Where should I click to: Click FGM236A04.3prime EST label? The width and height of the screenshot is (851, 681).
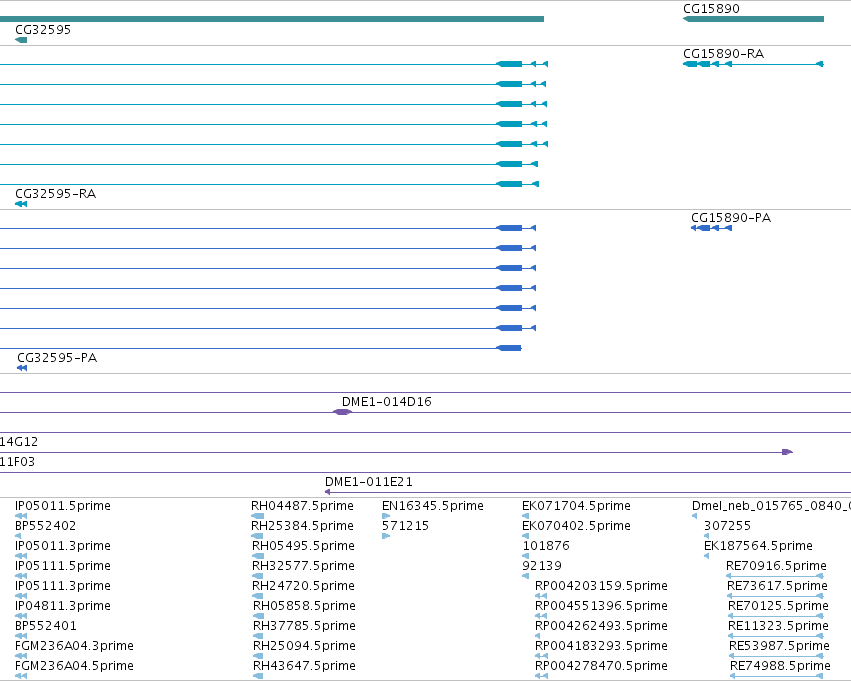74,646
